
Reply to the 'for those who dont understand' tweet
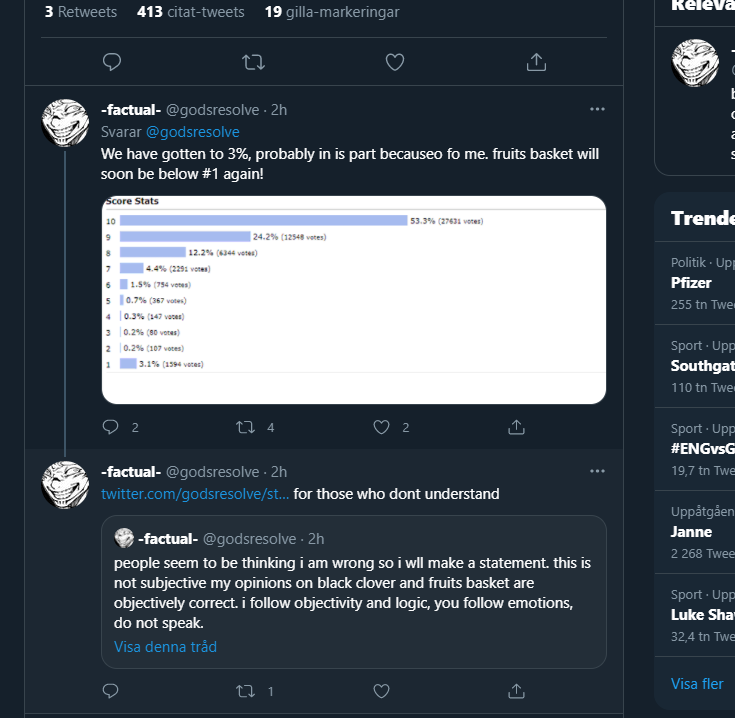[111, 691]
